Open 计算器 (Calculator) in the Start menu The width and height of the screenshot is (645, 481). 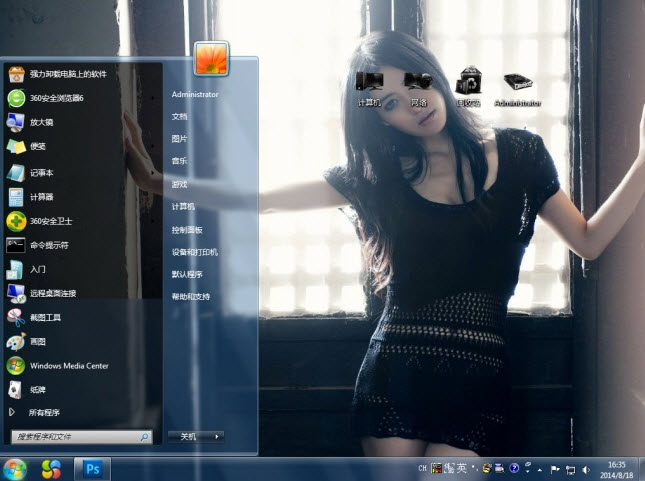[x=40, y=197]
